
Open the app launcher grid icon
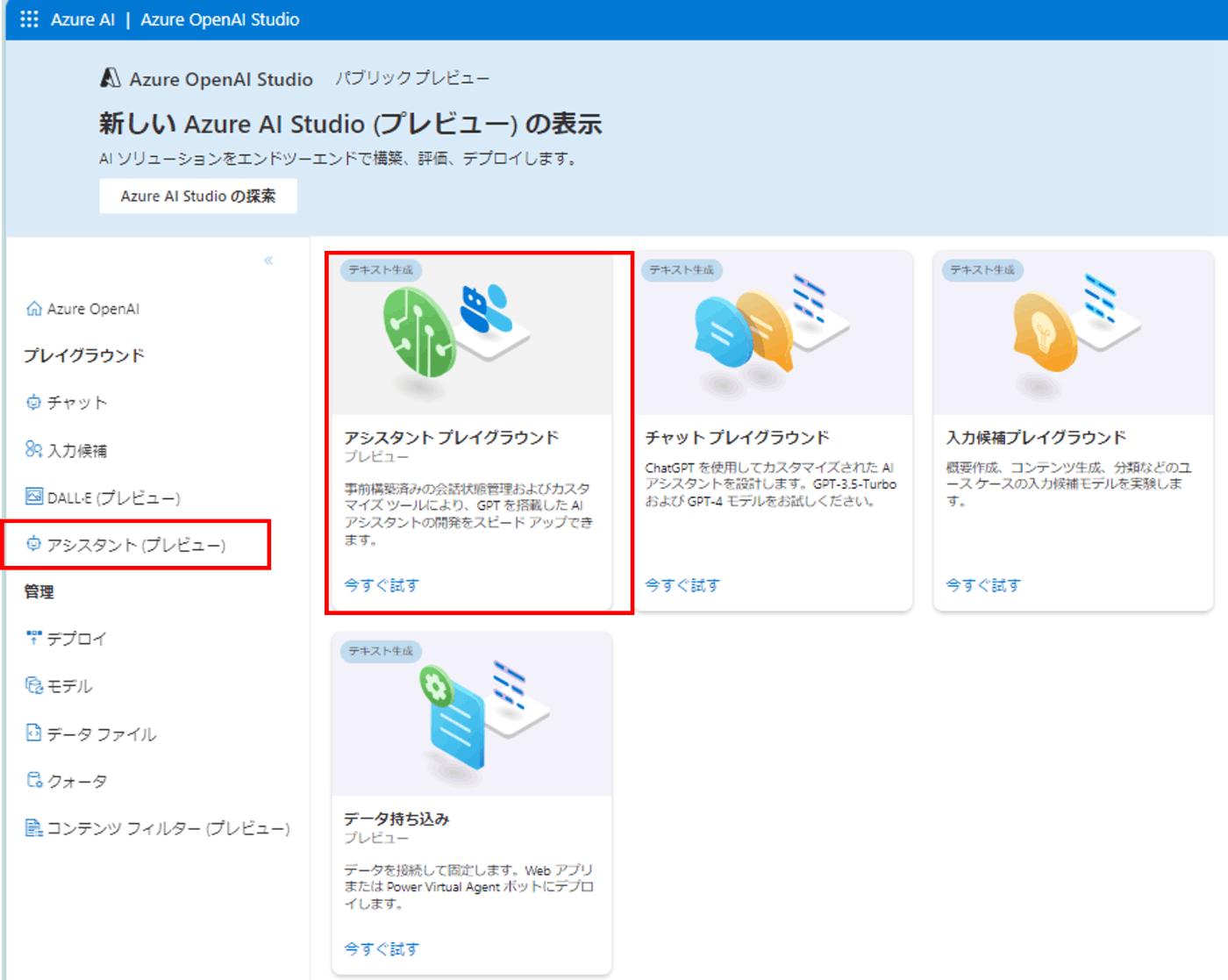(x=29, y=19)
